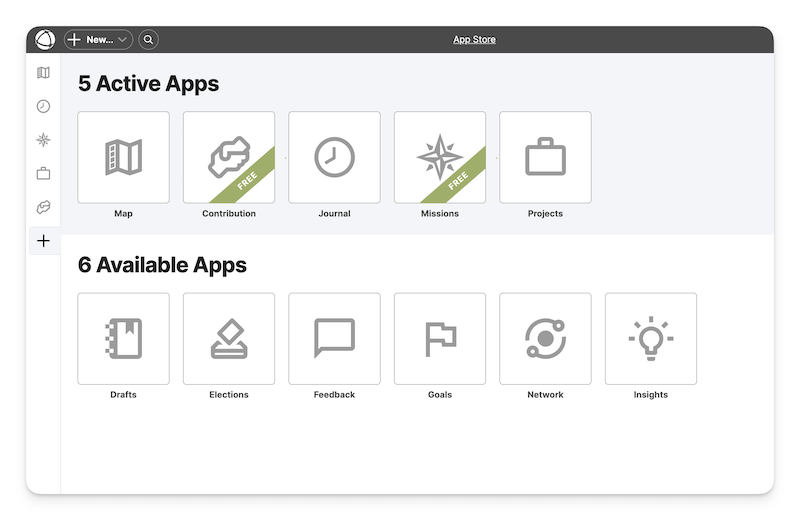This screenshot has height=520, width=800.
Task: Open the Projects app tile
Action: (x=545, y=157)
